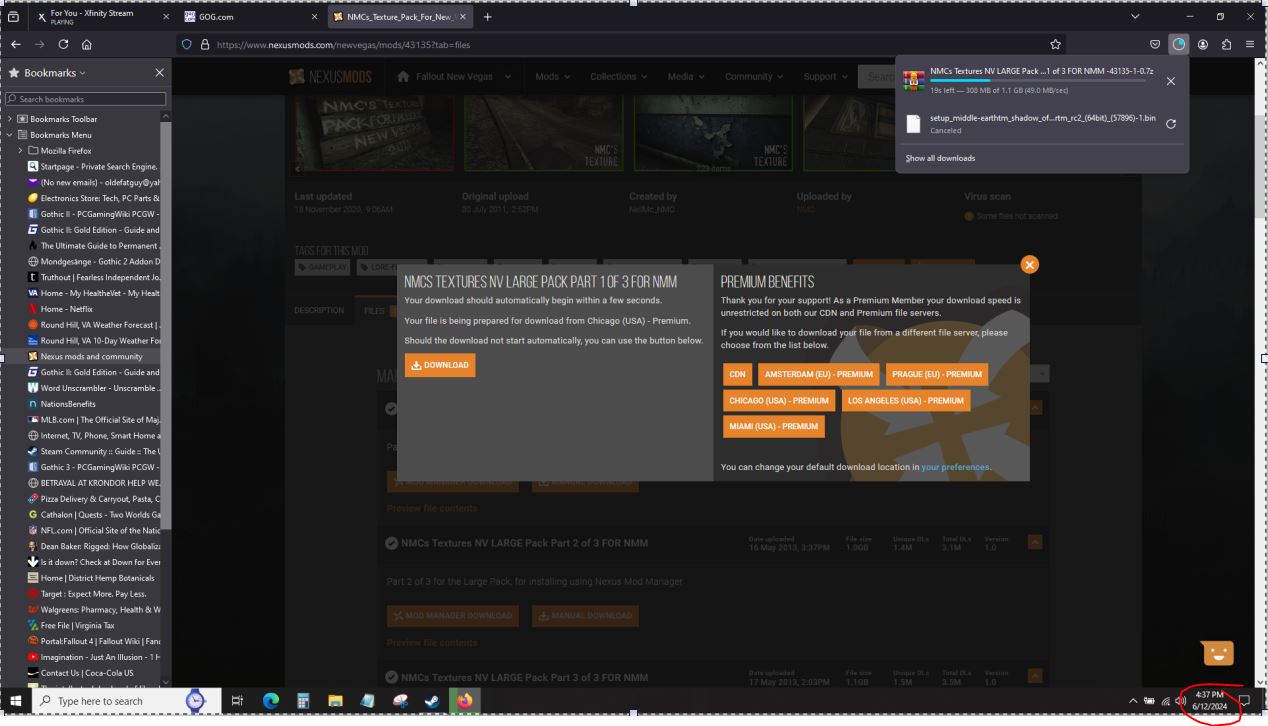Show hidden system tray icons
This screenshot has width=1268, height=726.
coord(1133,702)
